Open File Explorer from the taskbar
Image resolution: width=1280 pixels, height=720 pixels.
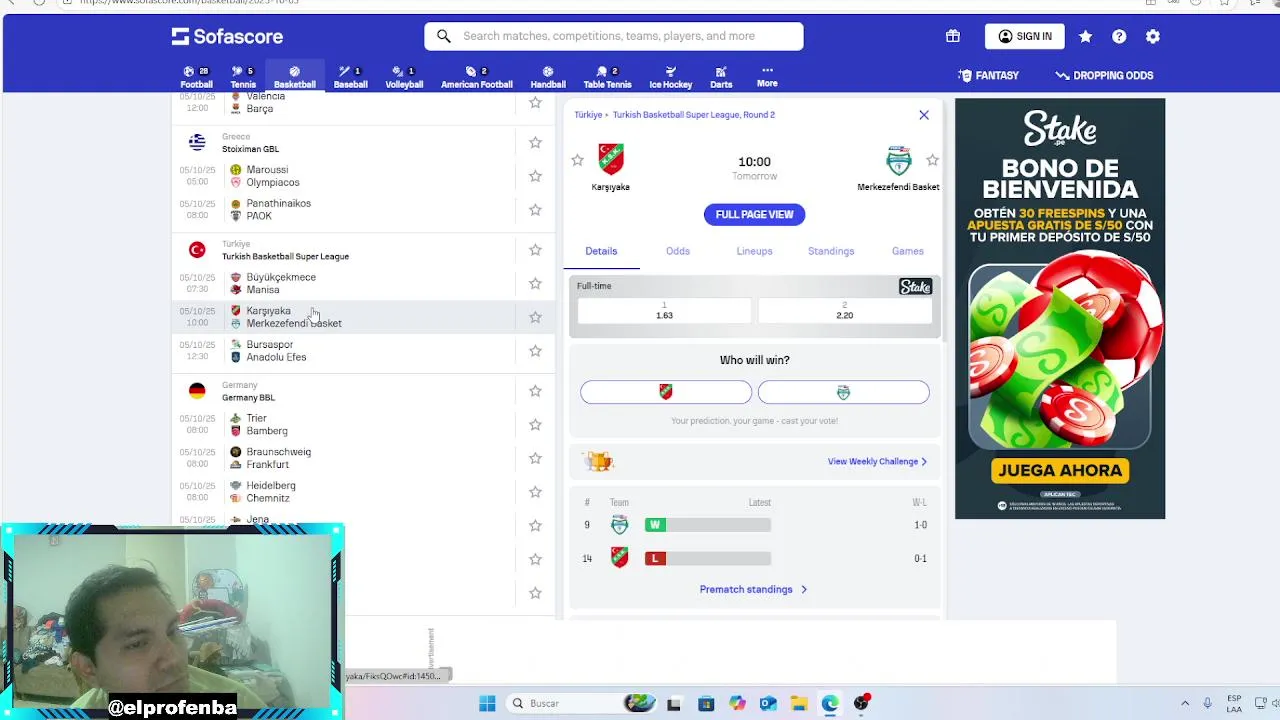(799, 703)
